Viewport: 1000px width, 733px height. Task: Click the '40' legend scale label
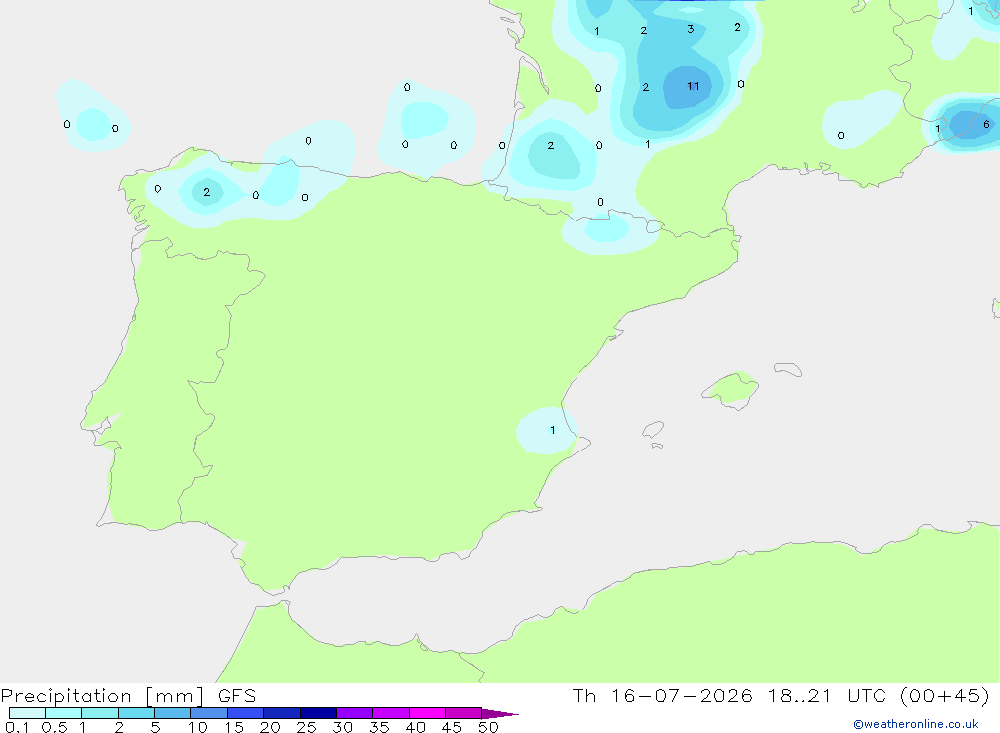click(x=415, y=727)
